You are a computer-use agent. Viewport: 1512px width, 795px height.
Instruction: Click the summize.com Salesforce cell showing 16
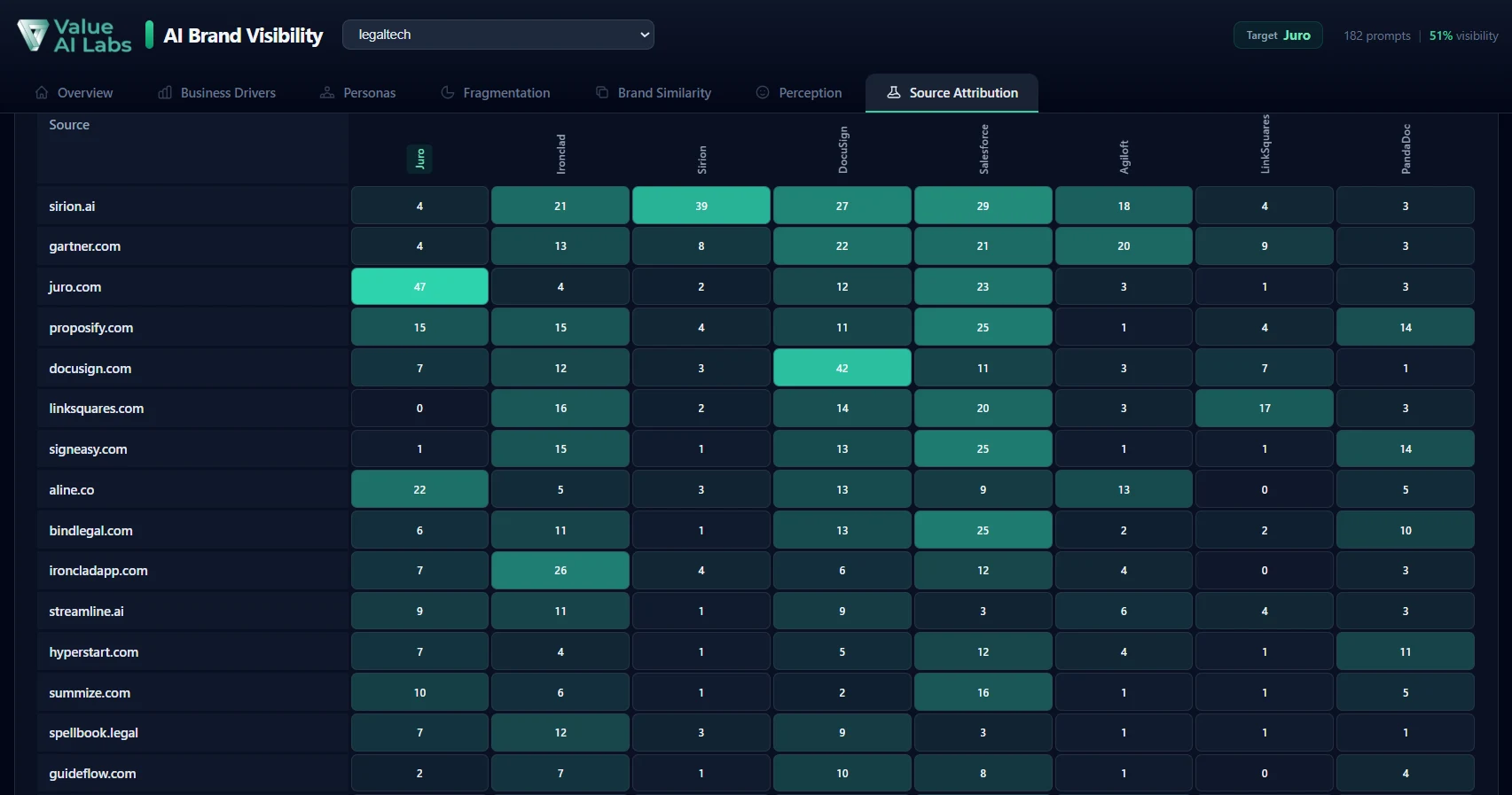[983, 692]
